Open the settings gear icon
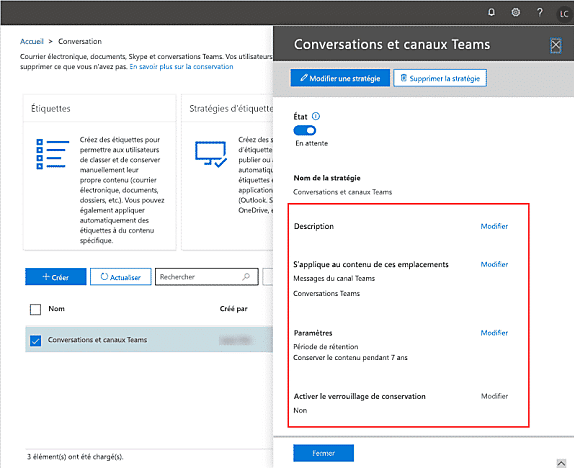574x468 pixels. [515, 12]
